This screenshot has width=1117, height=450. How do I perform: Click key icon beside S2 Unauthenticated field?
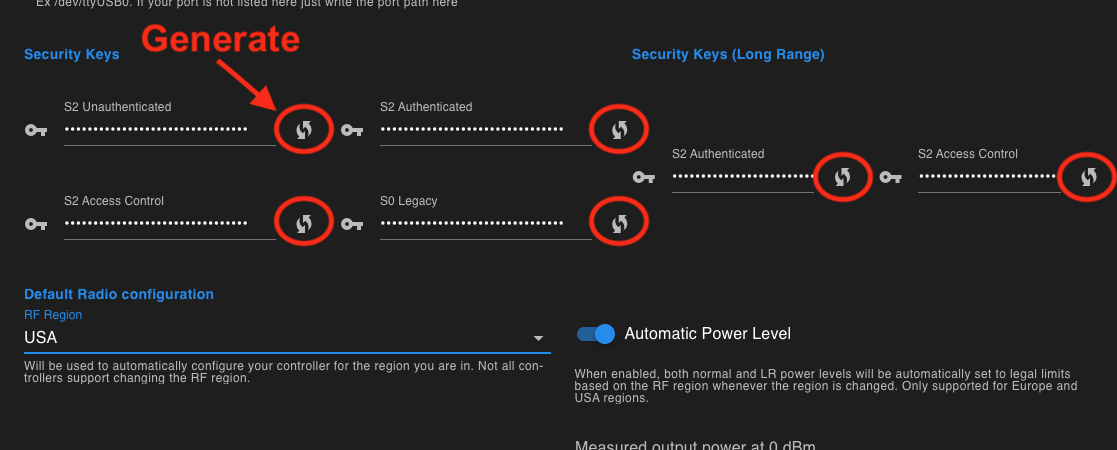pyautogui.click(x=35, y=130)
